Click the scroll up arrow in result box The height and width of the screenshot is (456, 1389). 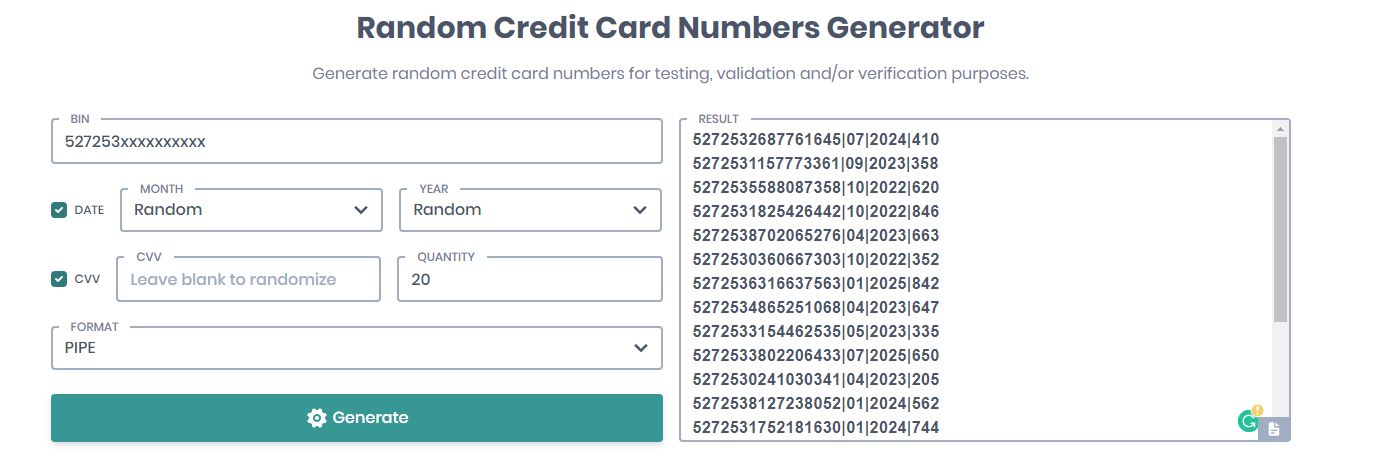(1280, 129)
